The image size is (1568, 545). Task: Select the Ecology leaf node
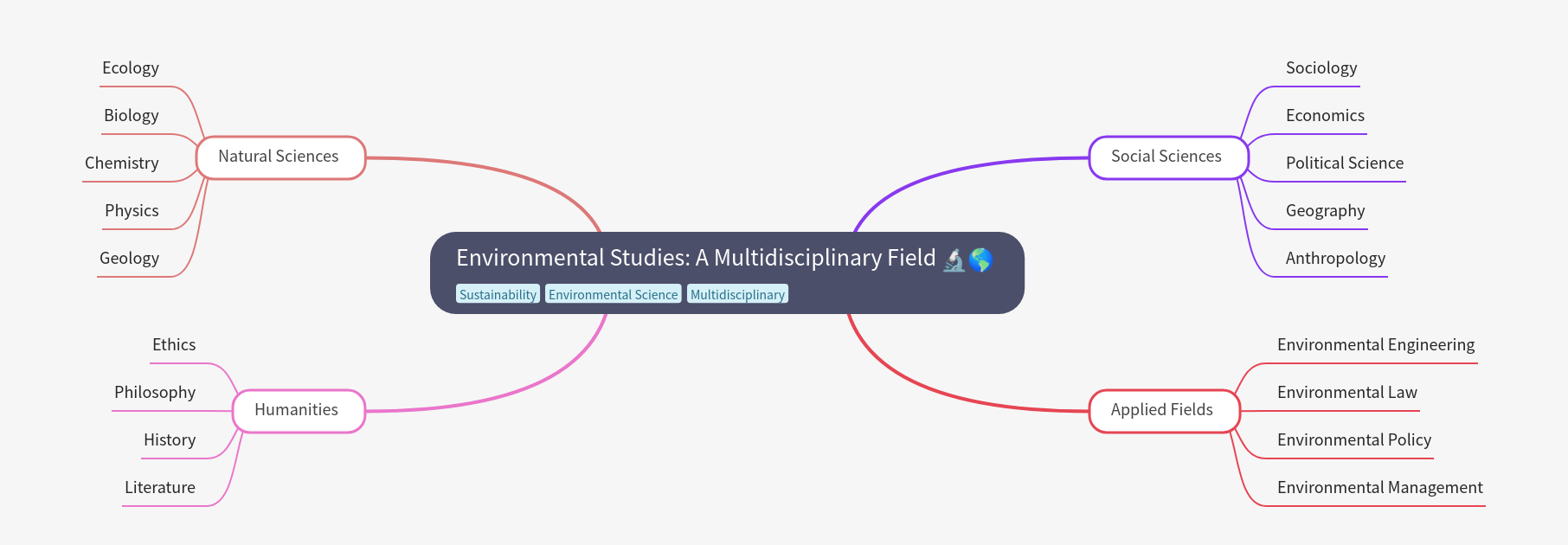(131, 68)
